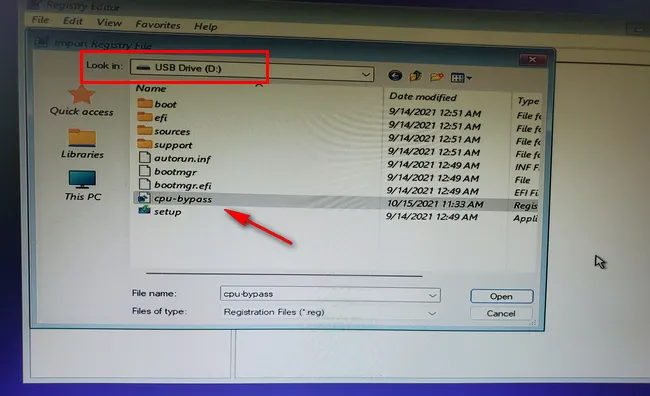The image size is (650, 396).
Task: Click the Back navigation arrow icon
Action: click(395, 75)
